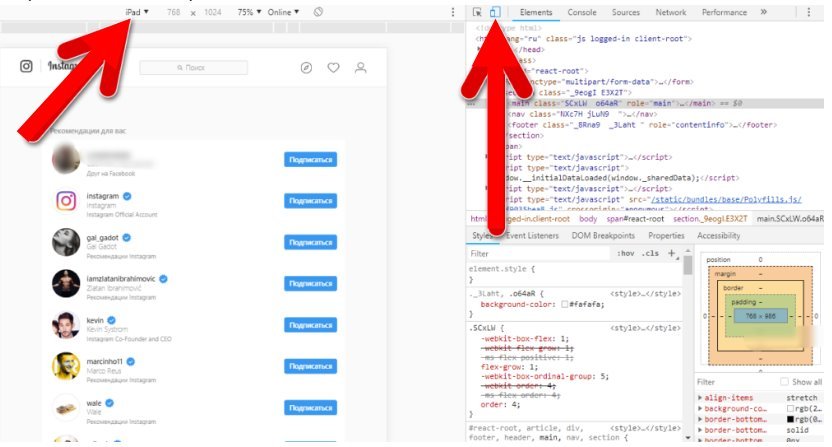Viewport: 832px width, 447px height.
Task: Switch to the Sources tab
Action: pos(626,12)
